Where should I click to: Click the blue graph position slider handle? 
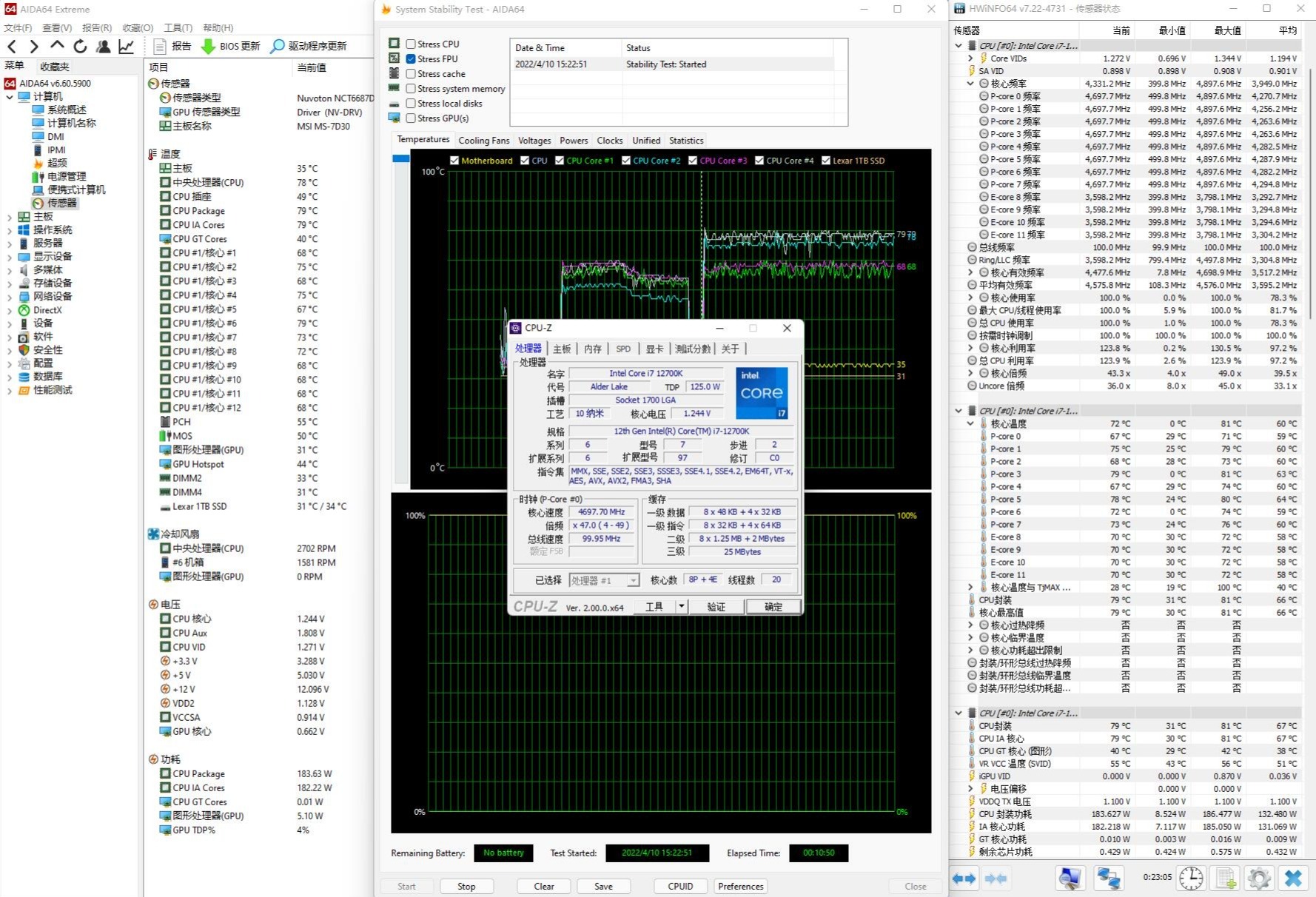click(400, 158)
